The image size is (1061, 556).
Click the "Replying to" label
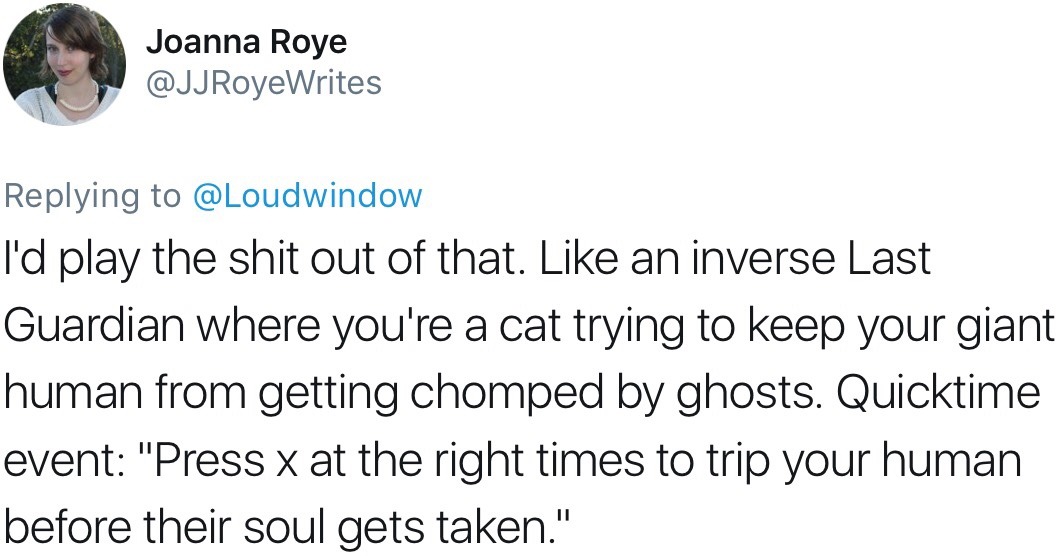pyautogui.click(x=92, y=195)
